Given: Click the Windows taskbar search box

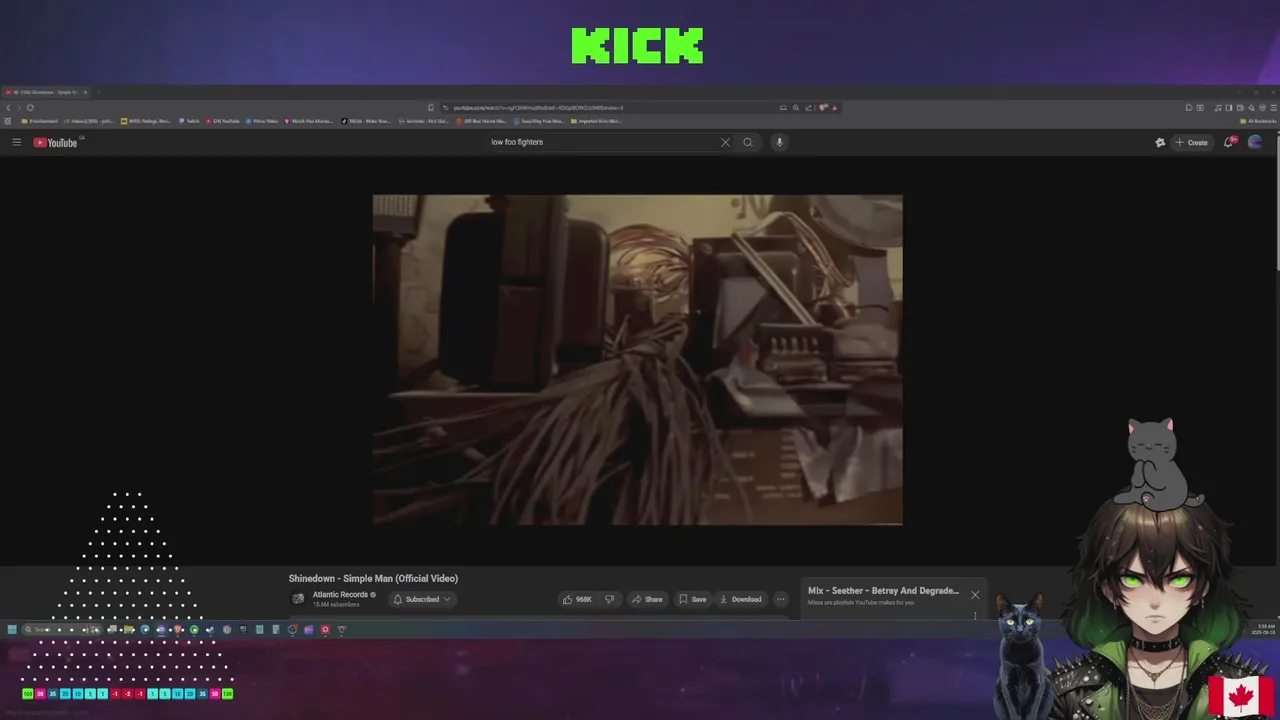Looking at the screenshot, I should pos(62,629).
